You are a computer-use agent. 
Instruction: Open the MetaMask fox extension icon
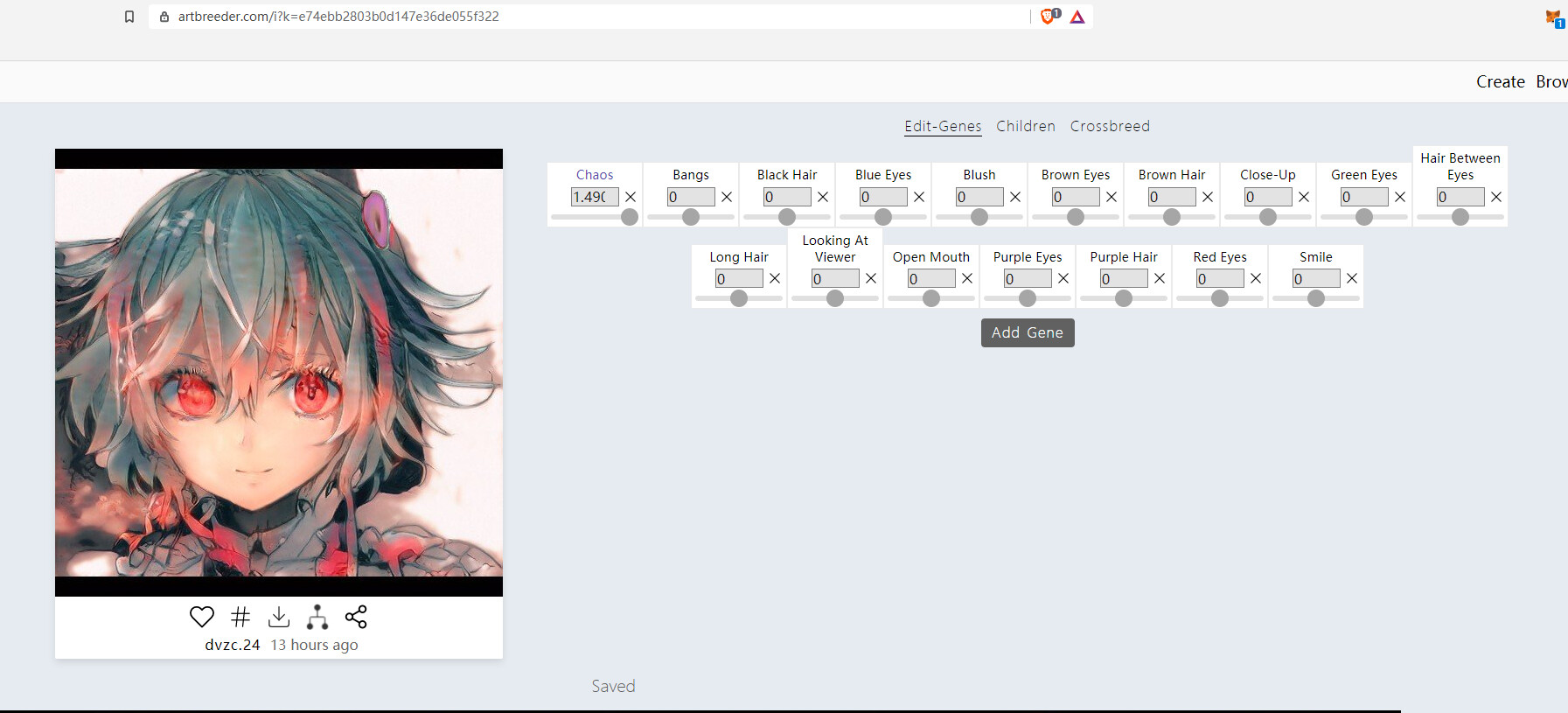click(1553, 17)
